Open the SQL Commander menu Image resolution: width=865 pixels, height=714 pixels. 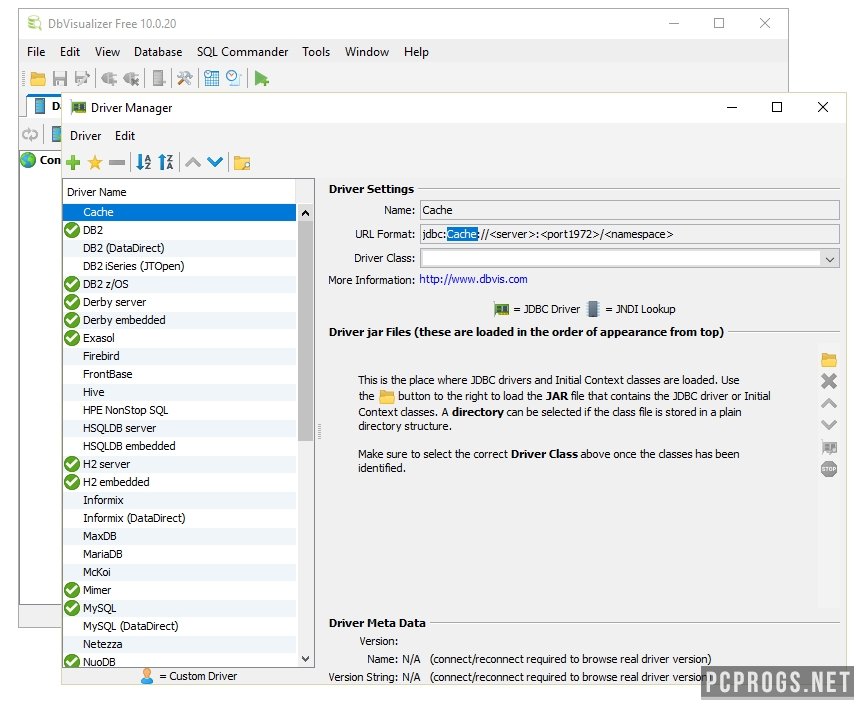click(x=242, y=52)
